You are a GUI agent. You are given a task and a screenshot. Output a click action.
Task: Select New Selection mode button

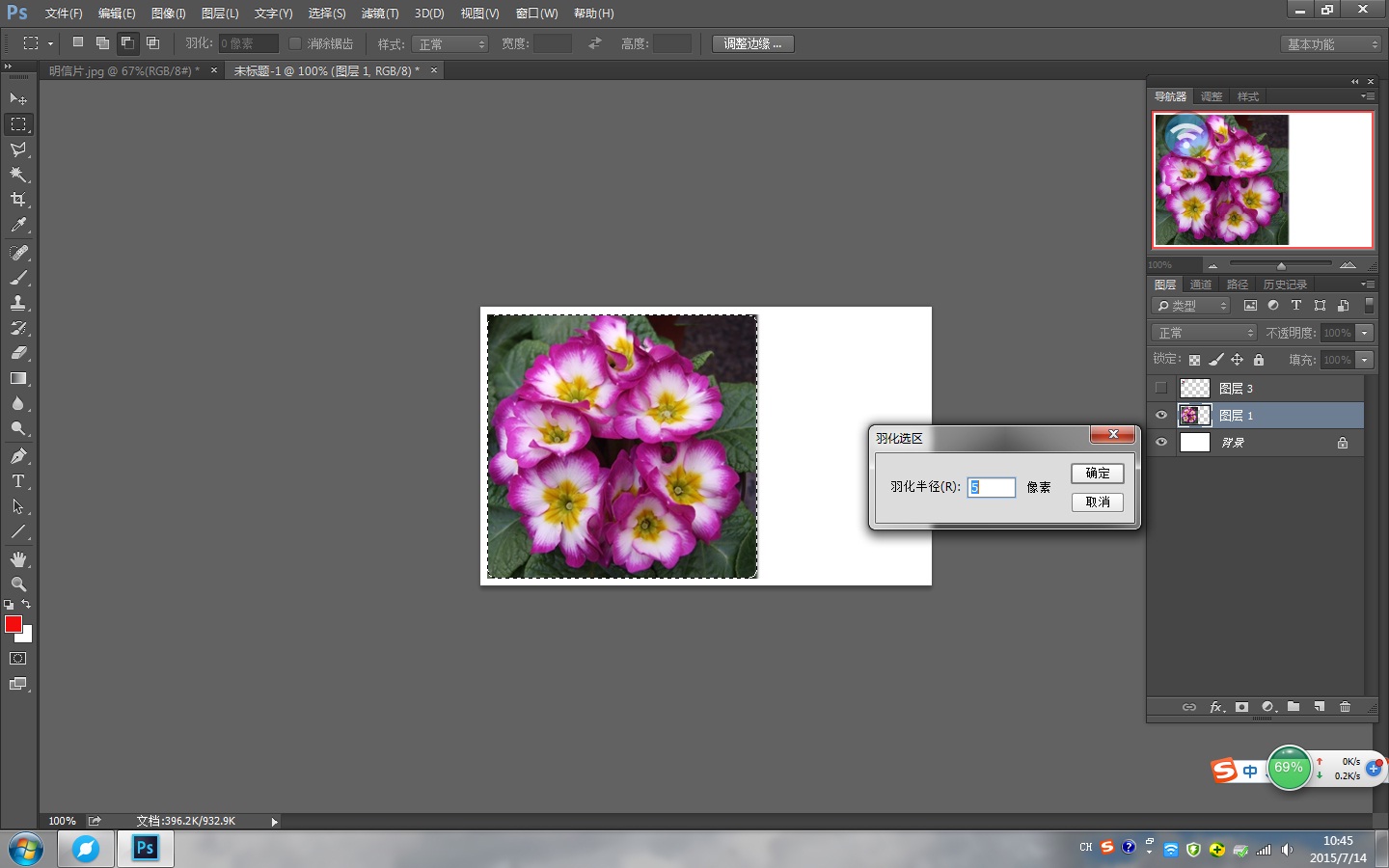pos(78,42)
